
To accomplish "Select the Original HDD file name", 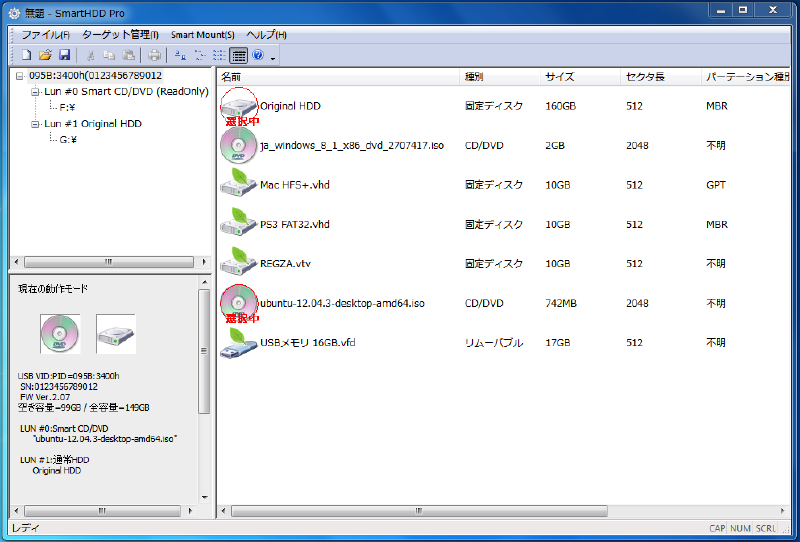I will [290, 106].
